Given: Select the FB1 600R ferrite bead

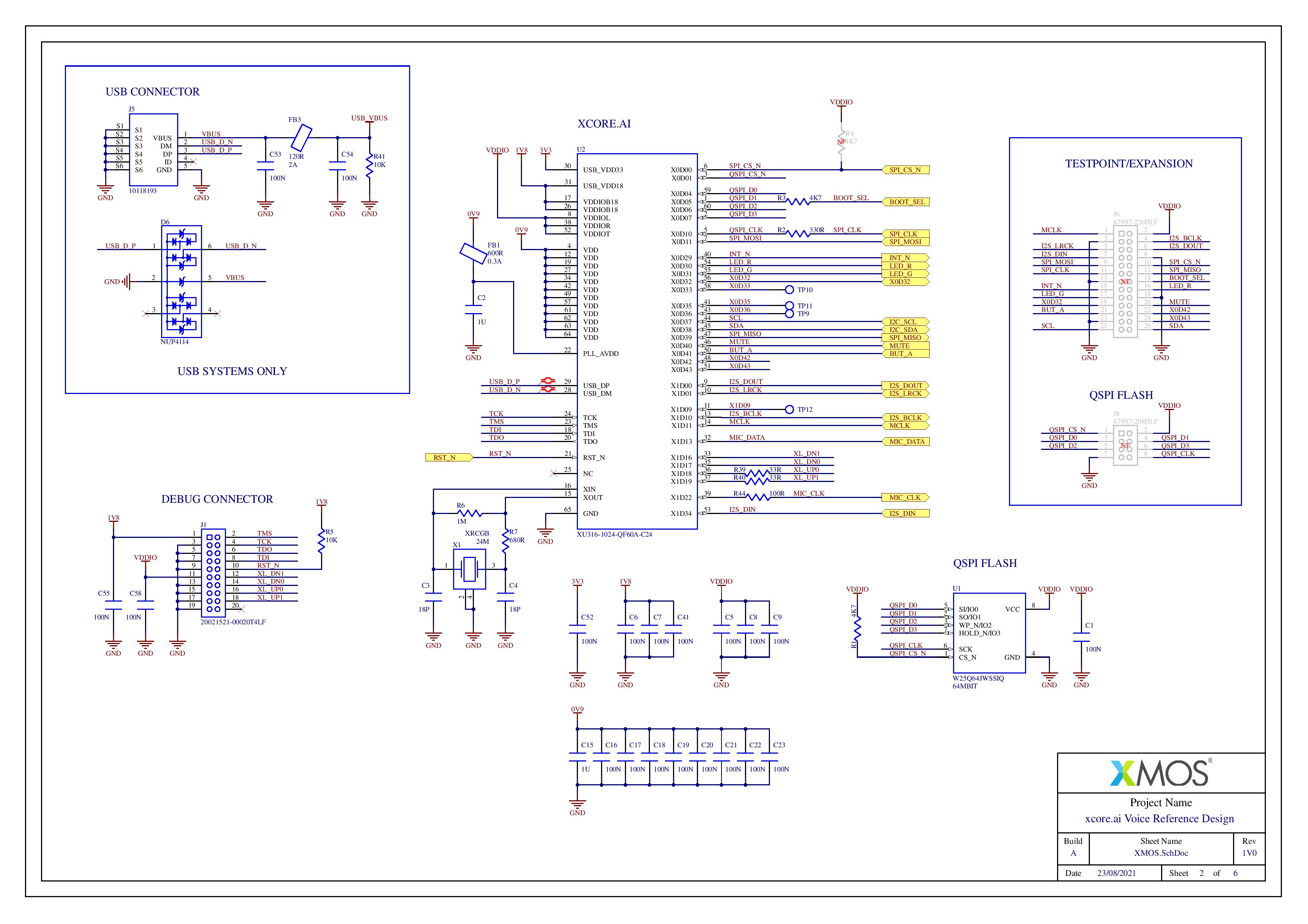Looking at the screenshot, I should tap(474, 253).
